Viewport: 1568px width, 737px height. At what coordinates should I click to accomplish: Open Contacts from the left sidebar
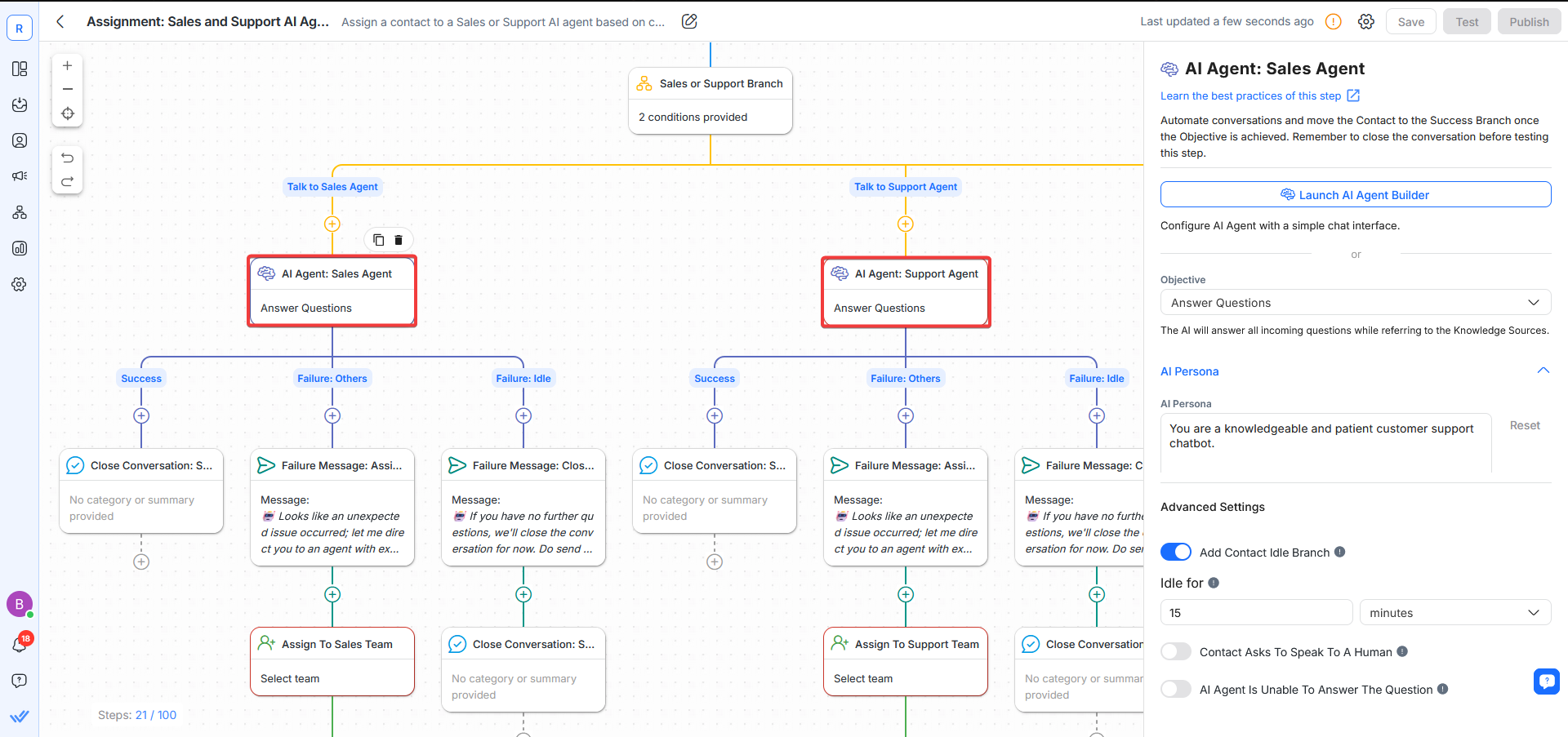pos(19,140)
